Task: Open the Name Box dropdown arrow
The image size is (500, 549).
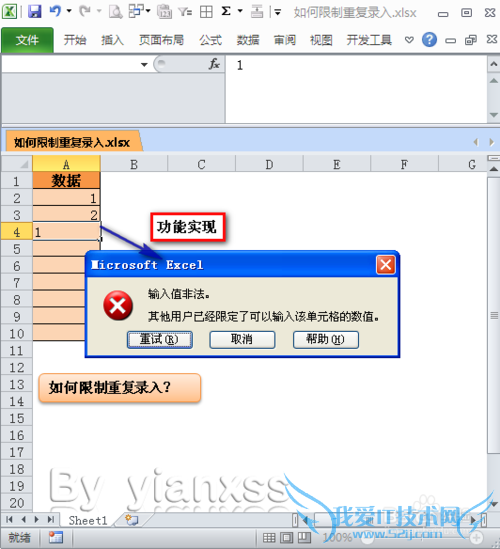Action: pos(144,64)
